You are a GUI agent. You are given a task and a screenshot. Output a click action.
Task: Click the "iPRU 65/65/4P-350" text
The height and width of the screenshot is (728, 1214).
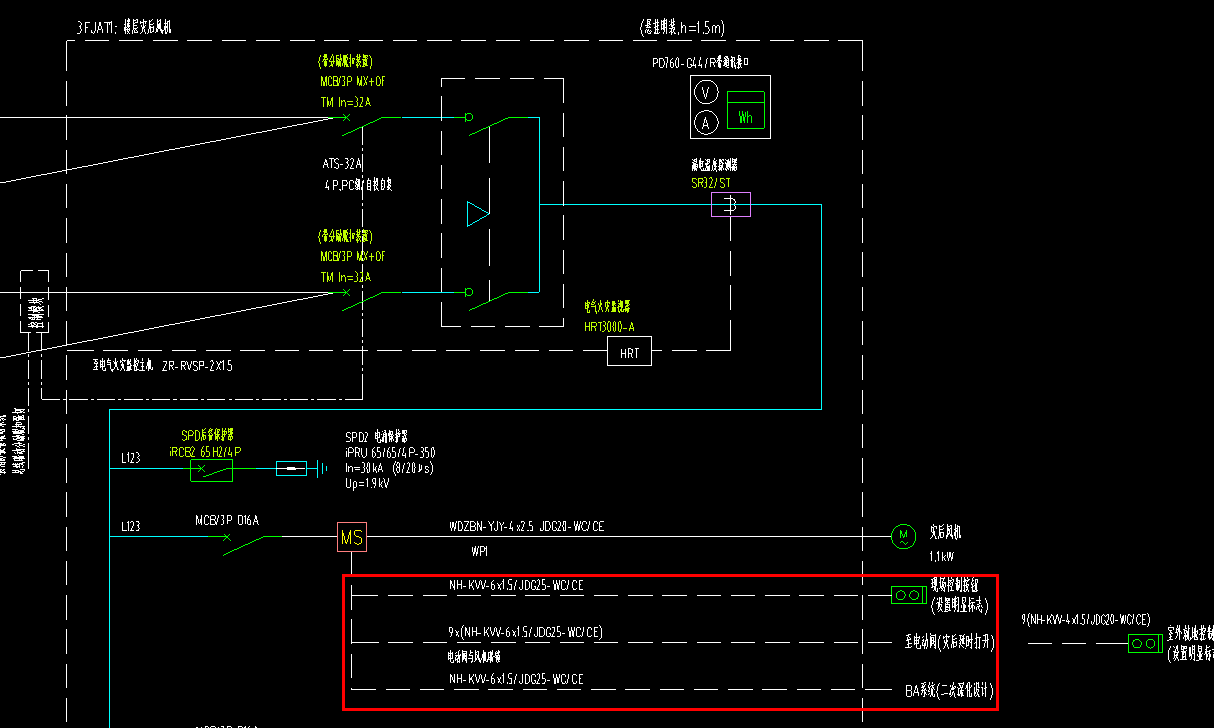point(390,453)
